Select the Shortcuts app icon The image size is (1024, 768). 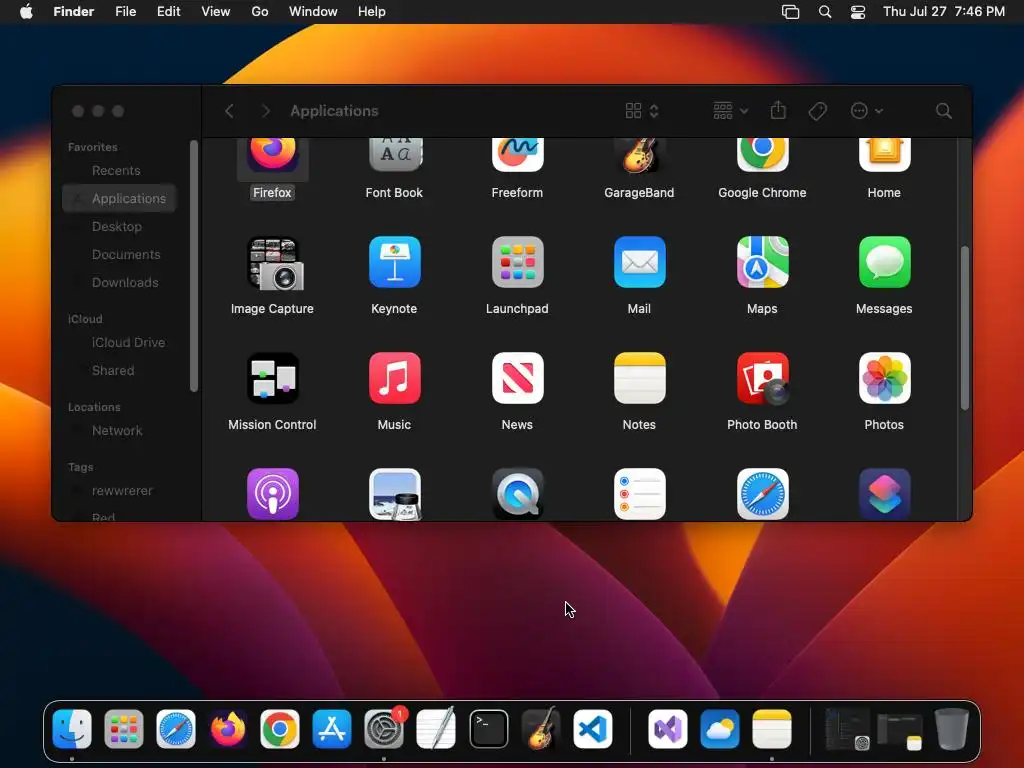884,494
